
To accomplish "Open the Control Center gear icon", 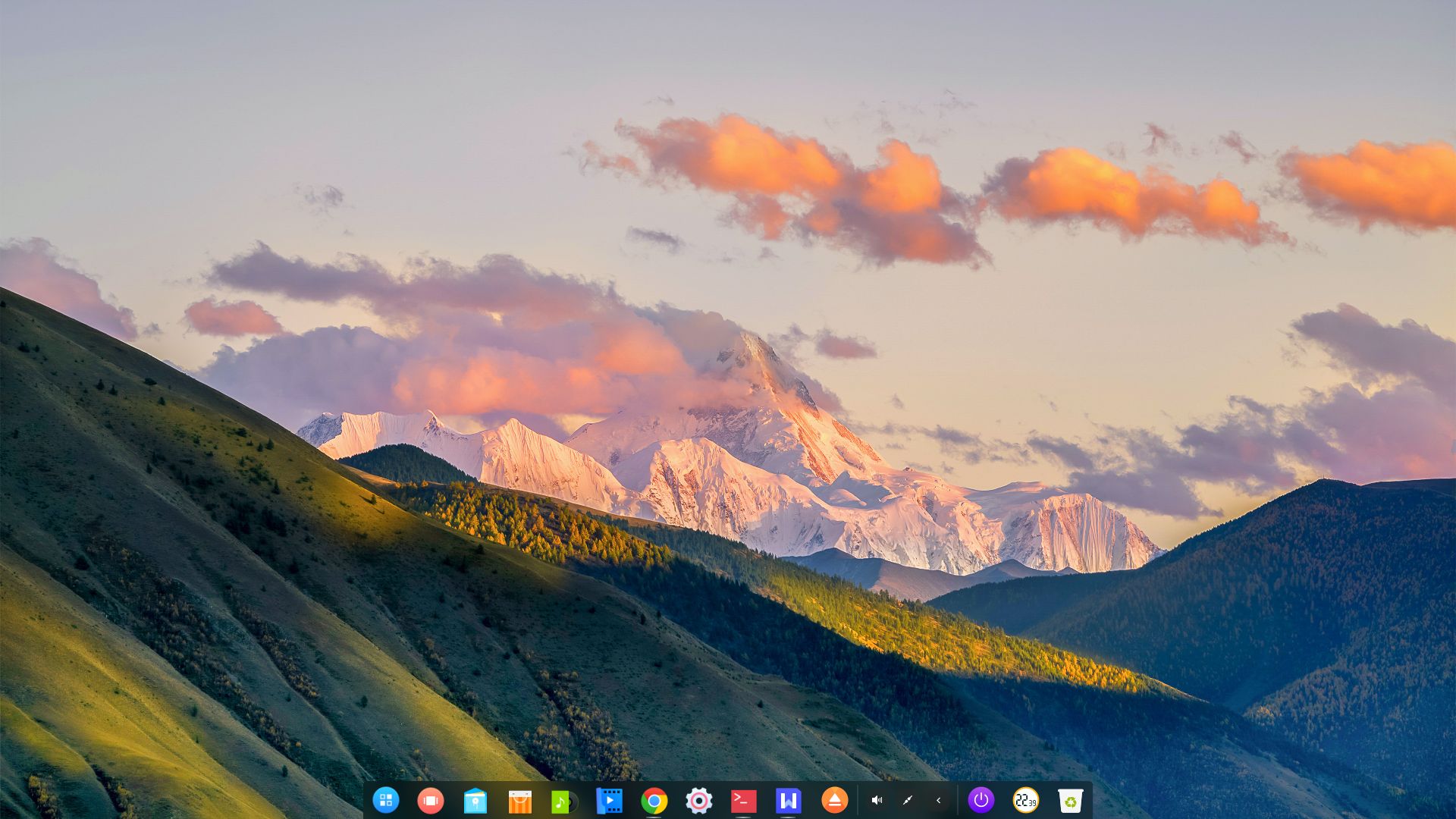I will click(x=698, y=801).
